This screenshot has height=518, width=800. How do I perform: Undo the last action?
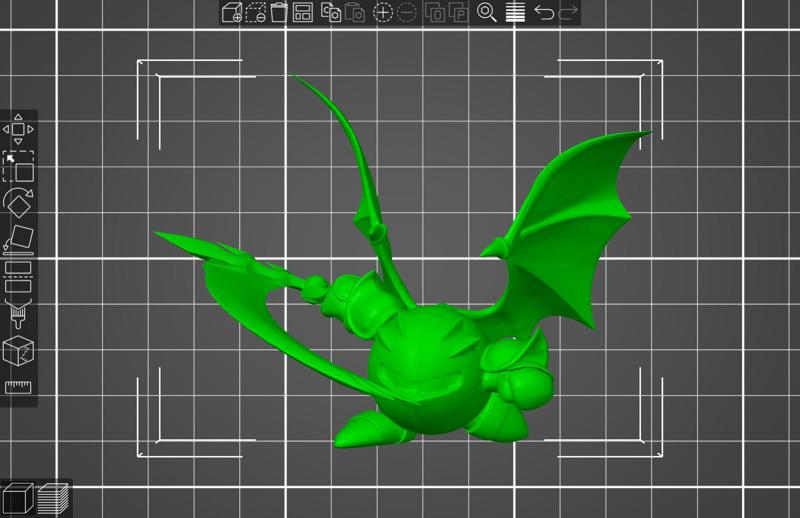point(544,12)
